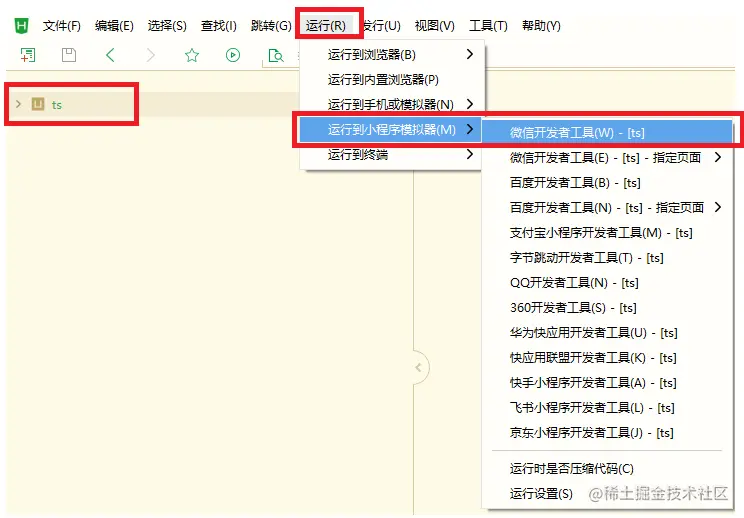The height and width of the screenshot is (518, 744).
Task: Expand 运行到小程序模拟器(M) submenu
Action: (x=392, y=130)
